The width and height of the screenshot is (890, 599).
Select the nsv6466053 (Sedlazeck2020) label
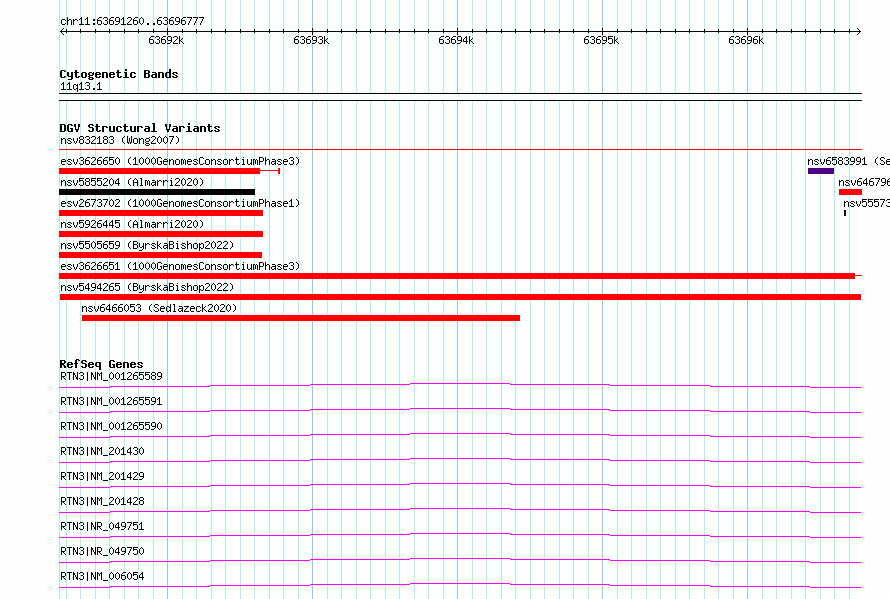point(159,308)
